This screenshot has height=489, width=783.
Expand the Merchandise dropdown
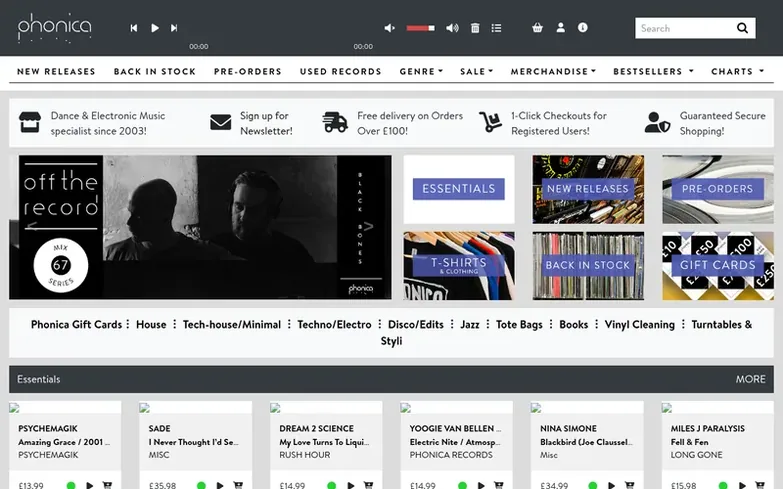tap(553, 71)
